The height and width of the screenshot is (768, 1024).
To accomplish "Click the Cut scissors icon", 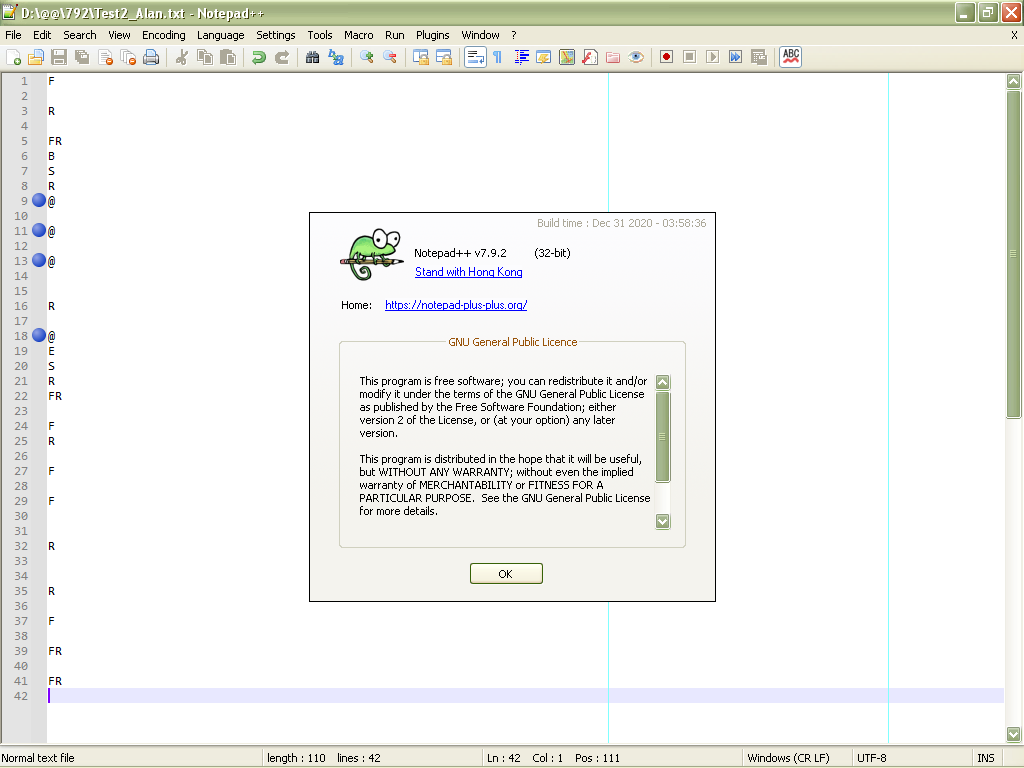I will [x=182, y=57].
